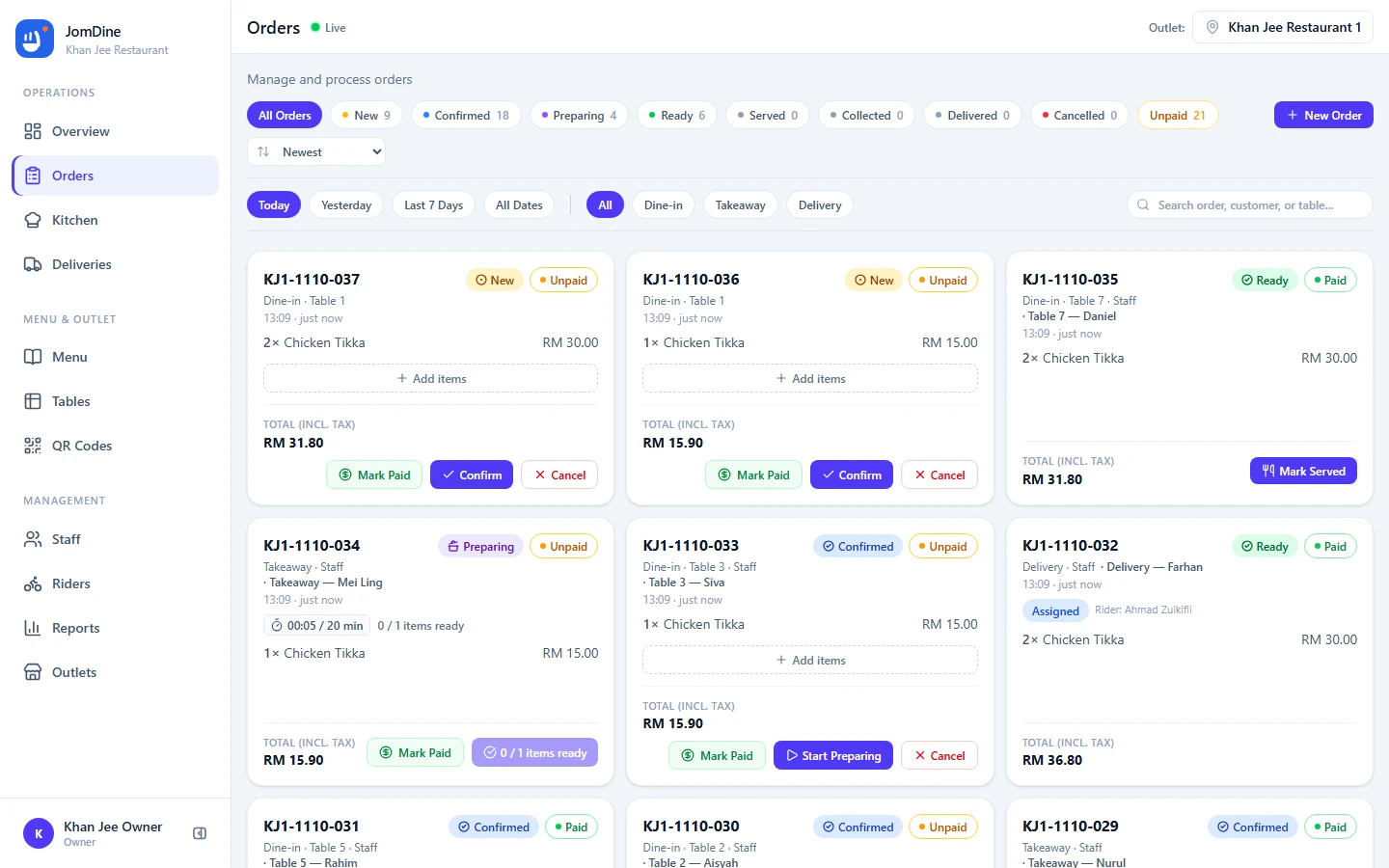
Task: Click the JomDine logo icon
Action: (35, 39)
